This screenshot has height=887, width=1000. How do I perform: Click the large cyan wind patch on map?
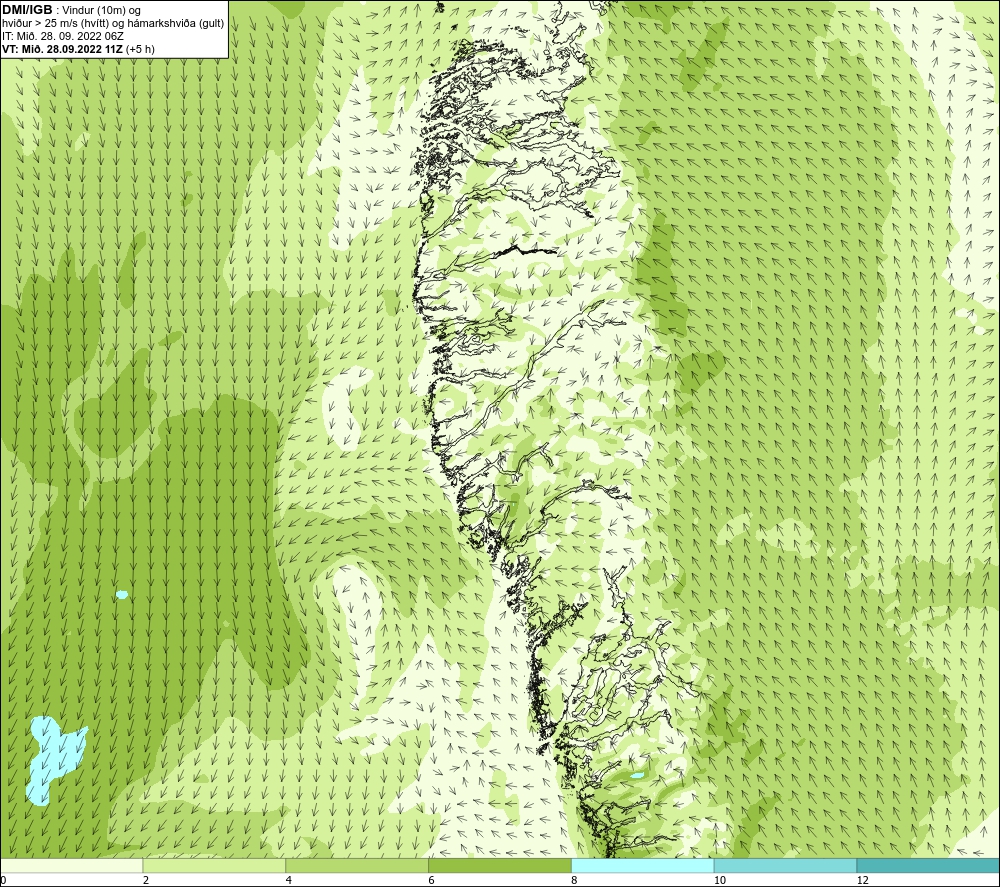pyautogui.click(x=52, y=758)
